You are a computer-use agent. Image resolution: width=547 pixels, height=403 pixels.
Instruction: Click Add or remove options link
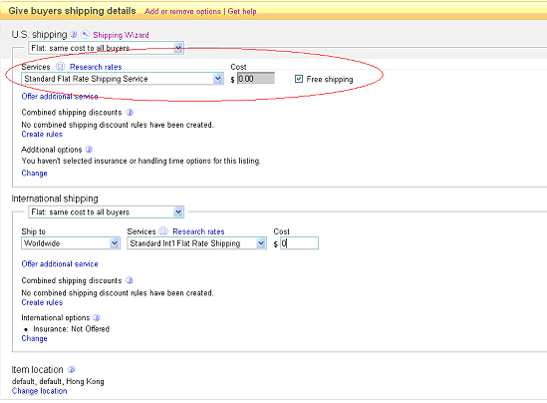(x=183, y=12)
